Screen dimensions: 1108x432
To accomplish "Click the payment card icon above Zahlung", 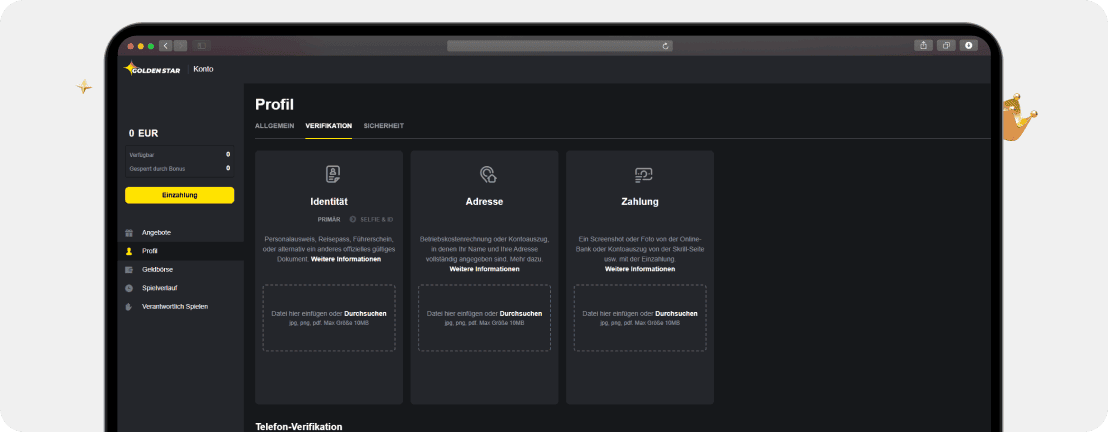I will click(643, 174).
